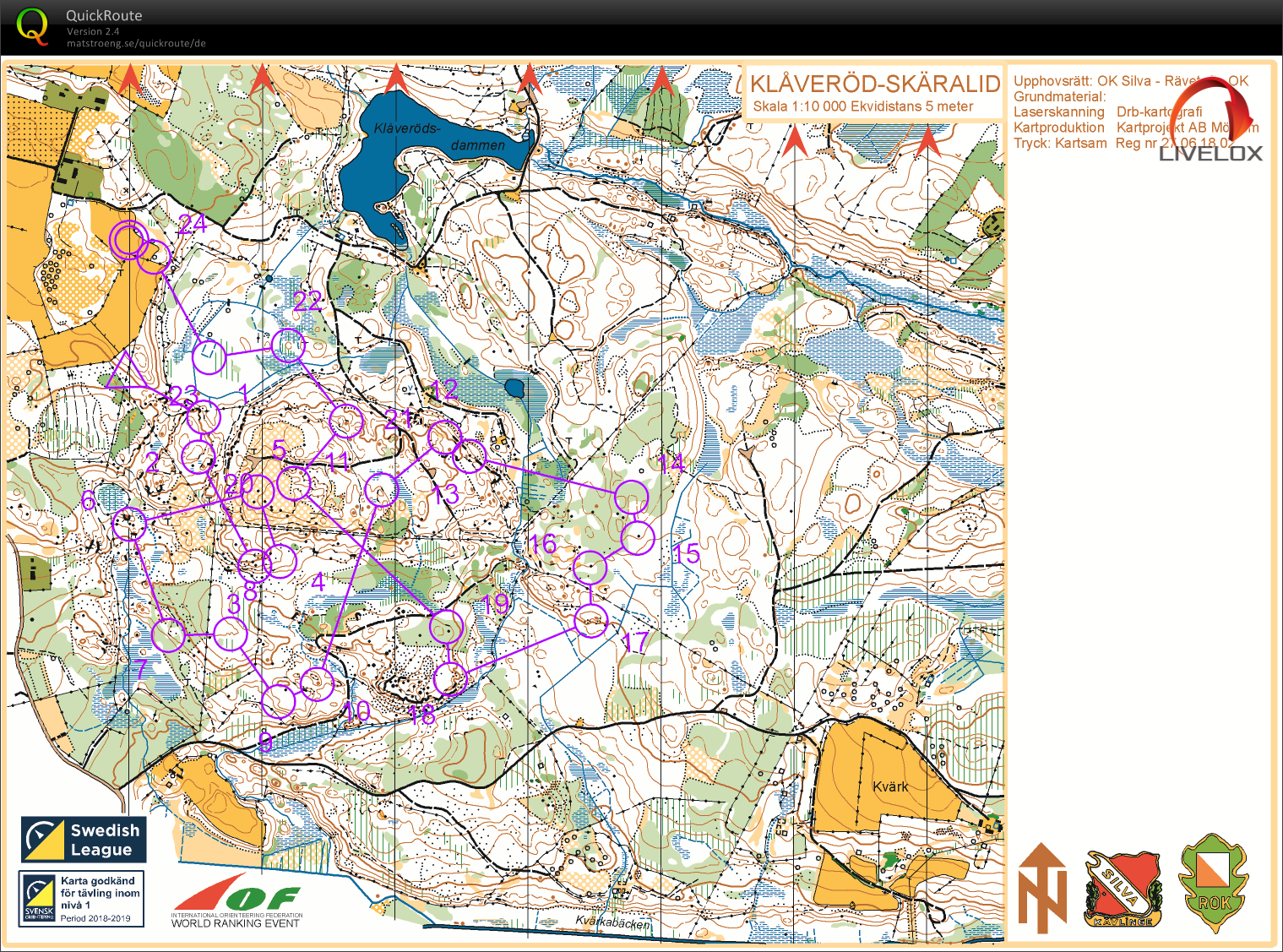Click the green ROK club emblem

point(1214,884)
